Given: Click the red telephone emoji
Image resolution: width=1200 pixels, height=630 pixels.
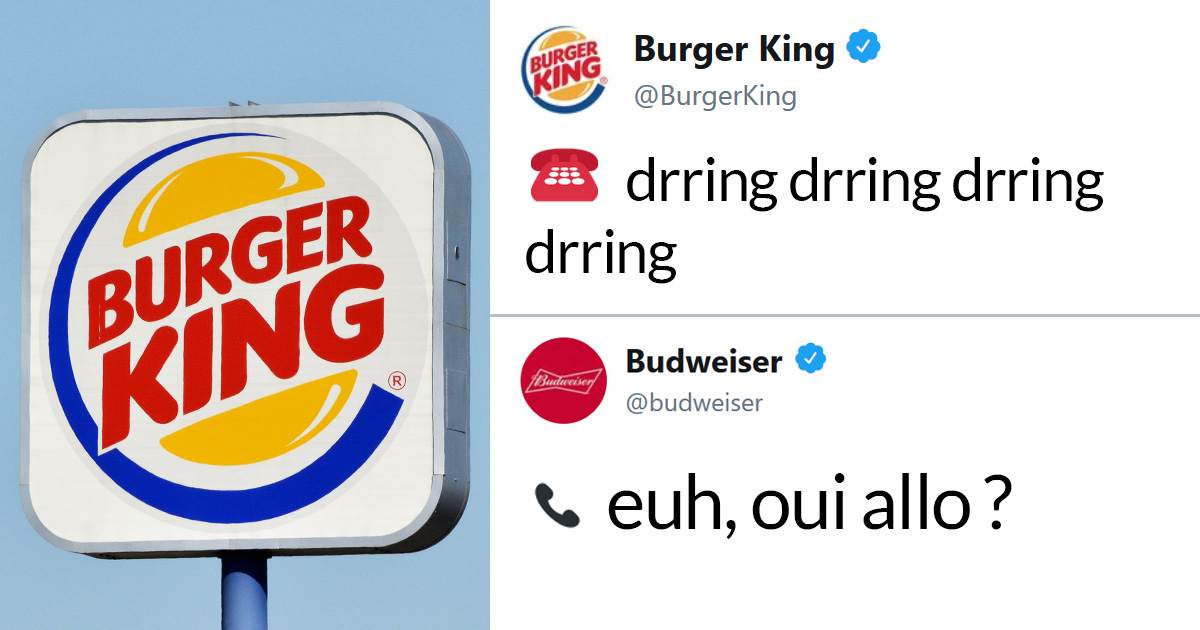Looking at the screenshot, I should pyautogui.click(x=561, y=183).
